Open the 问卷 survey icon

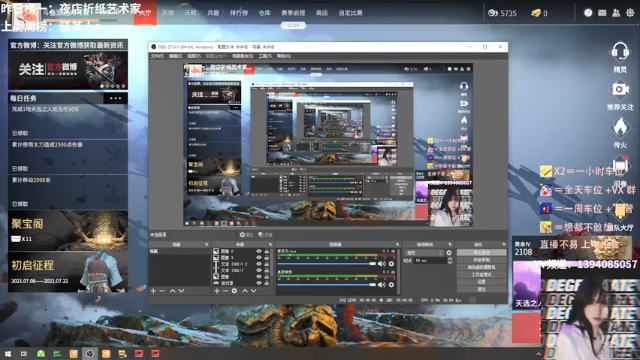620,165
